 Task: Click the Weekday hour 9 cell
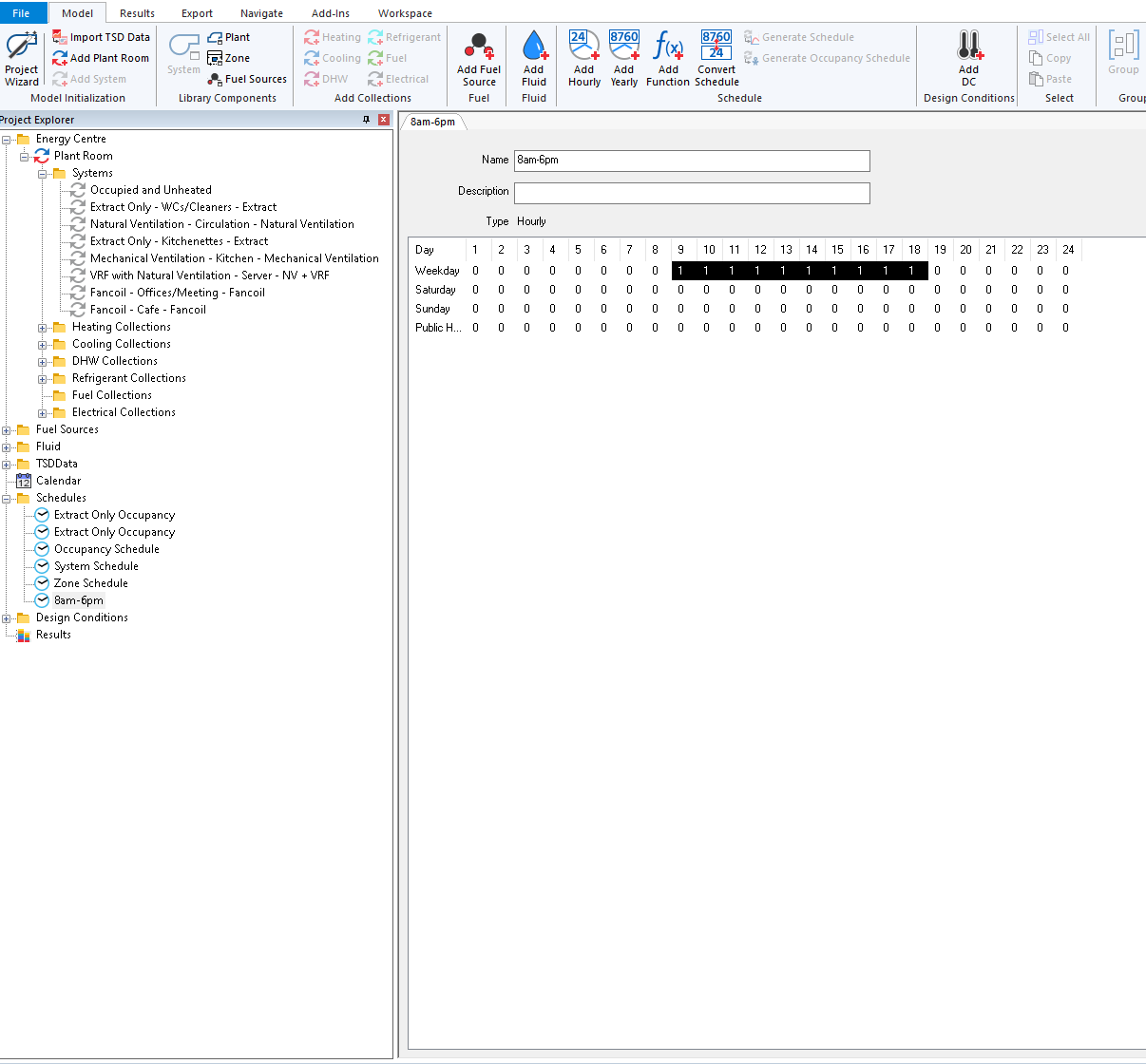pyautogui.click(x=681, y=271)
